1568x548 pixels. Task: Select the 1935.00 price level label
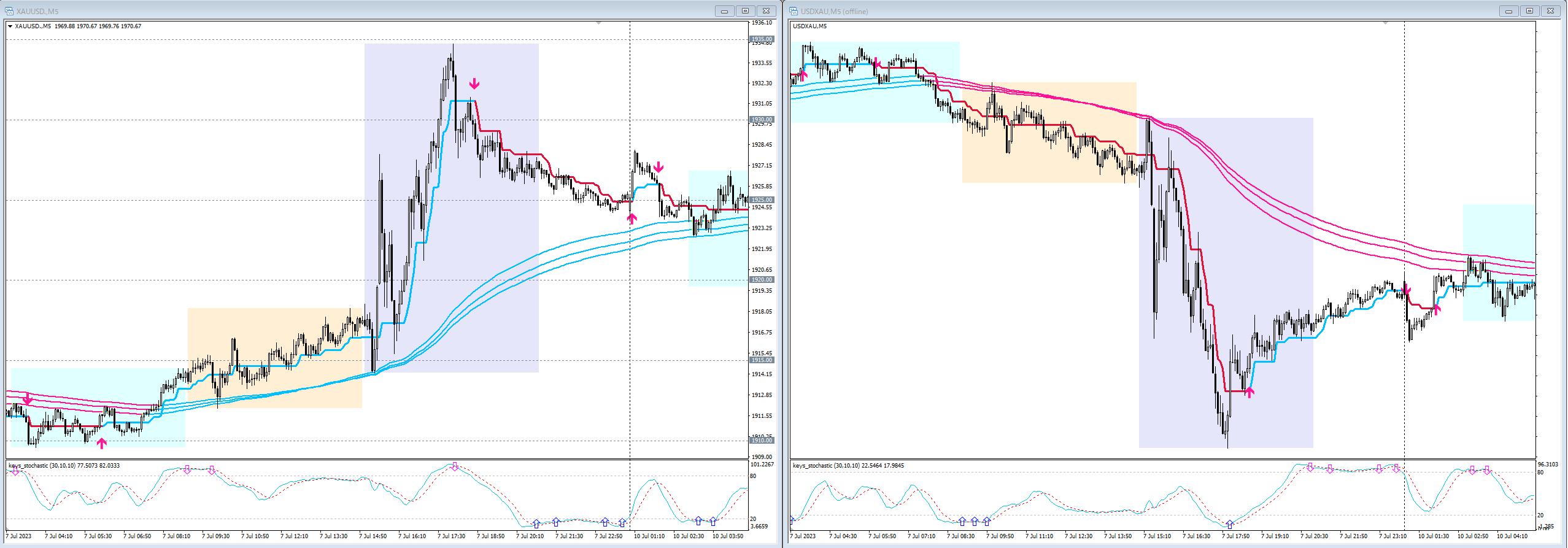[x=762, y=39]
